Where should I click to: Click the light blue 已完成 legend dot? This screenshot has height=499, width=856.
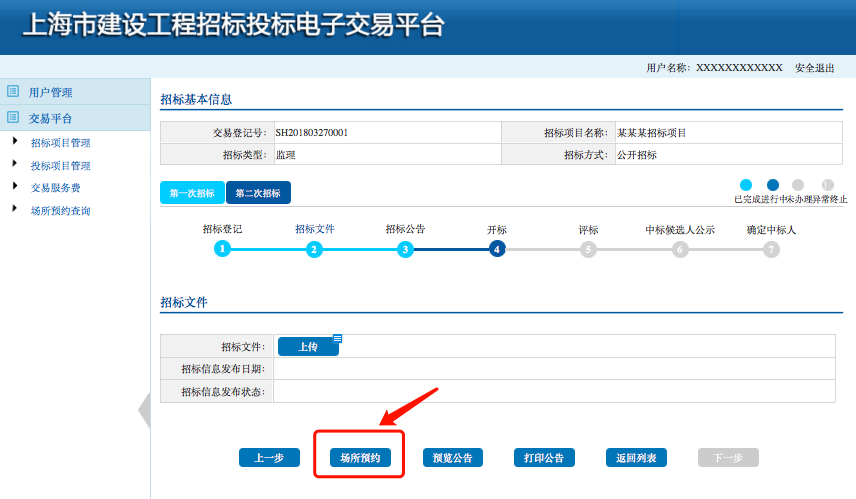click(x=746, y=185)
